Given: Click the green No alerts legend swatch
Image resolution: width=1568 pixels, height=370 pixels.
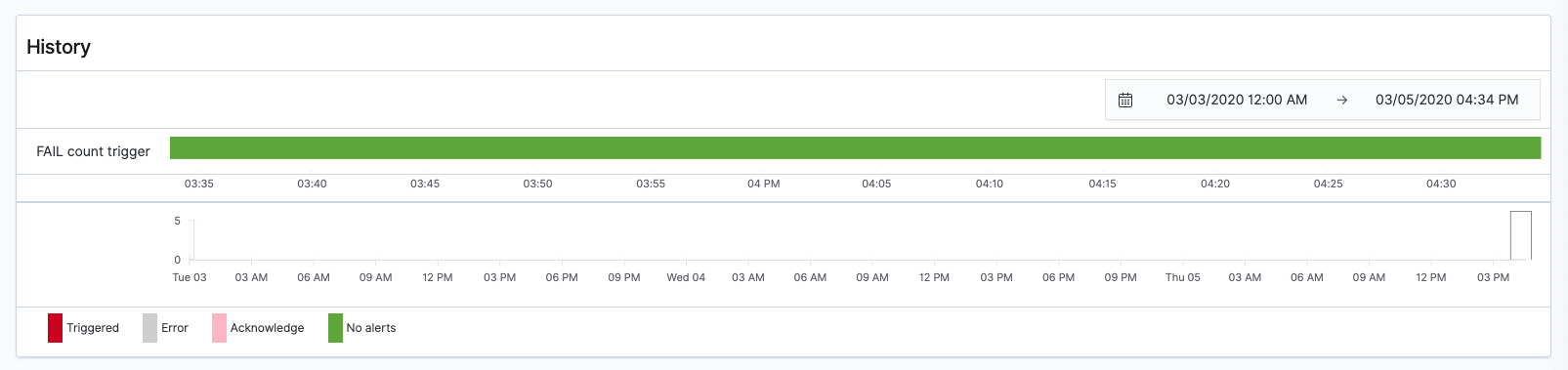Looking at the screenshot, I should (335, 328).
